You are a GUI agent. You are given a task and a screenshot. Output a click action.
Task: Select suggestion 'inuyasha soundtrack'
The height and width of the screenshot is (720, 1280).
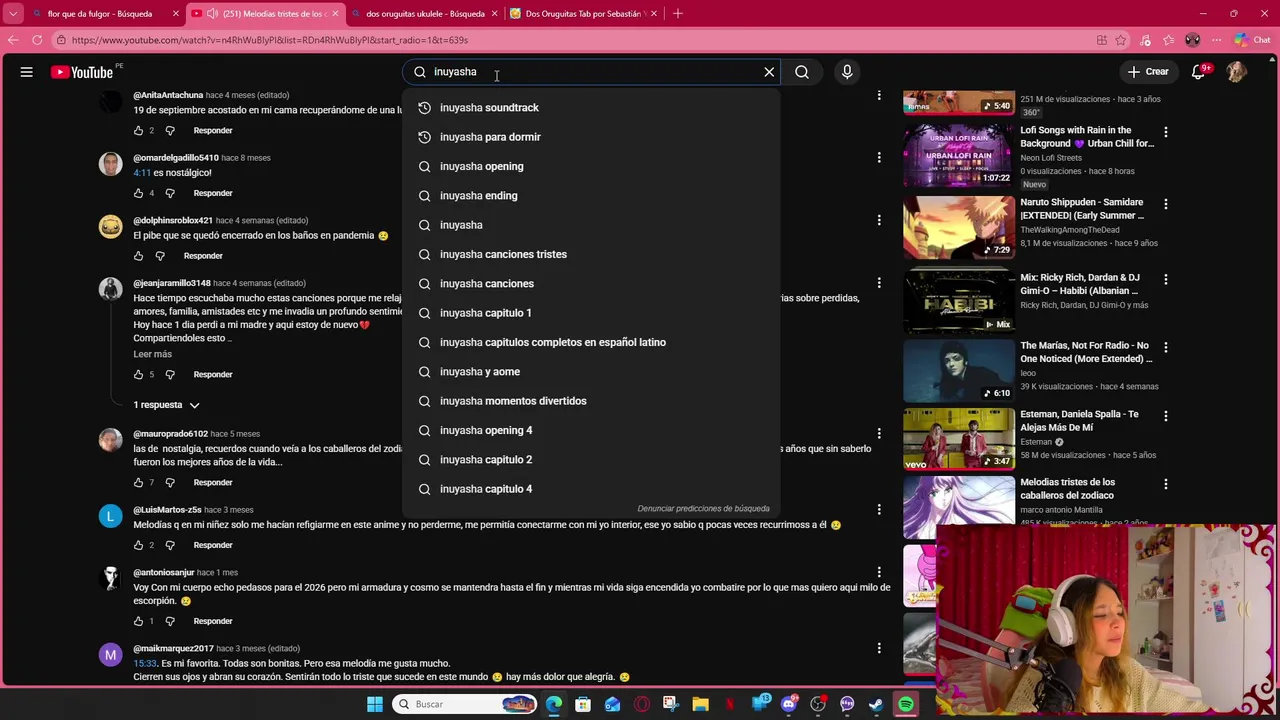(x=590, y=107)
